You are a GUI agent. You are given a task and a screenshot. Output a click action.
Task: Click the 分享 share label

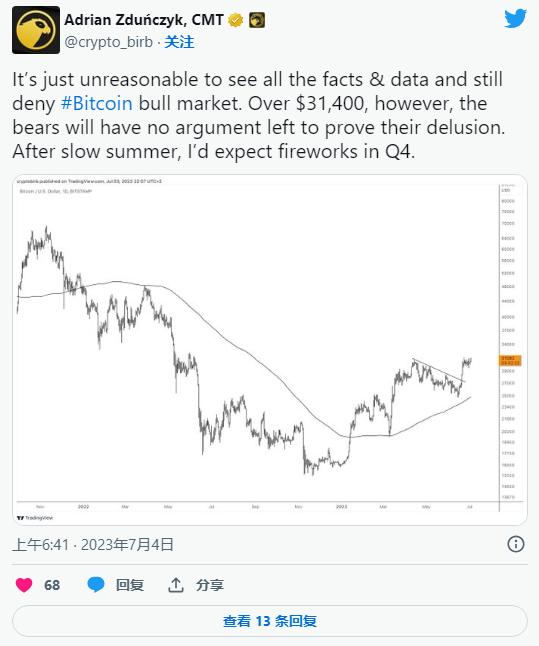pyautogui.click(x=210, y=585)
